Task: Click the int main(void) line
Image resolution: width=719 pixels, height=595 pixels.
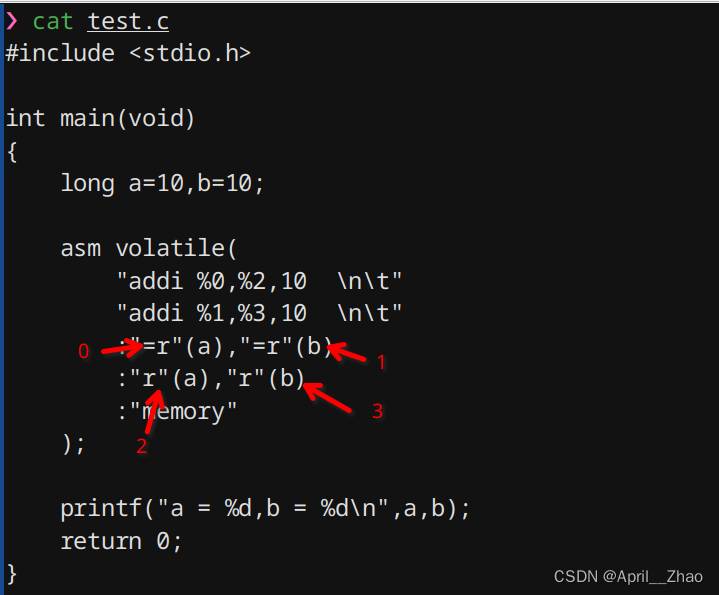Action: coord(100,118)
